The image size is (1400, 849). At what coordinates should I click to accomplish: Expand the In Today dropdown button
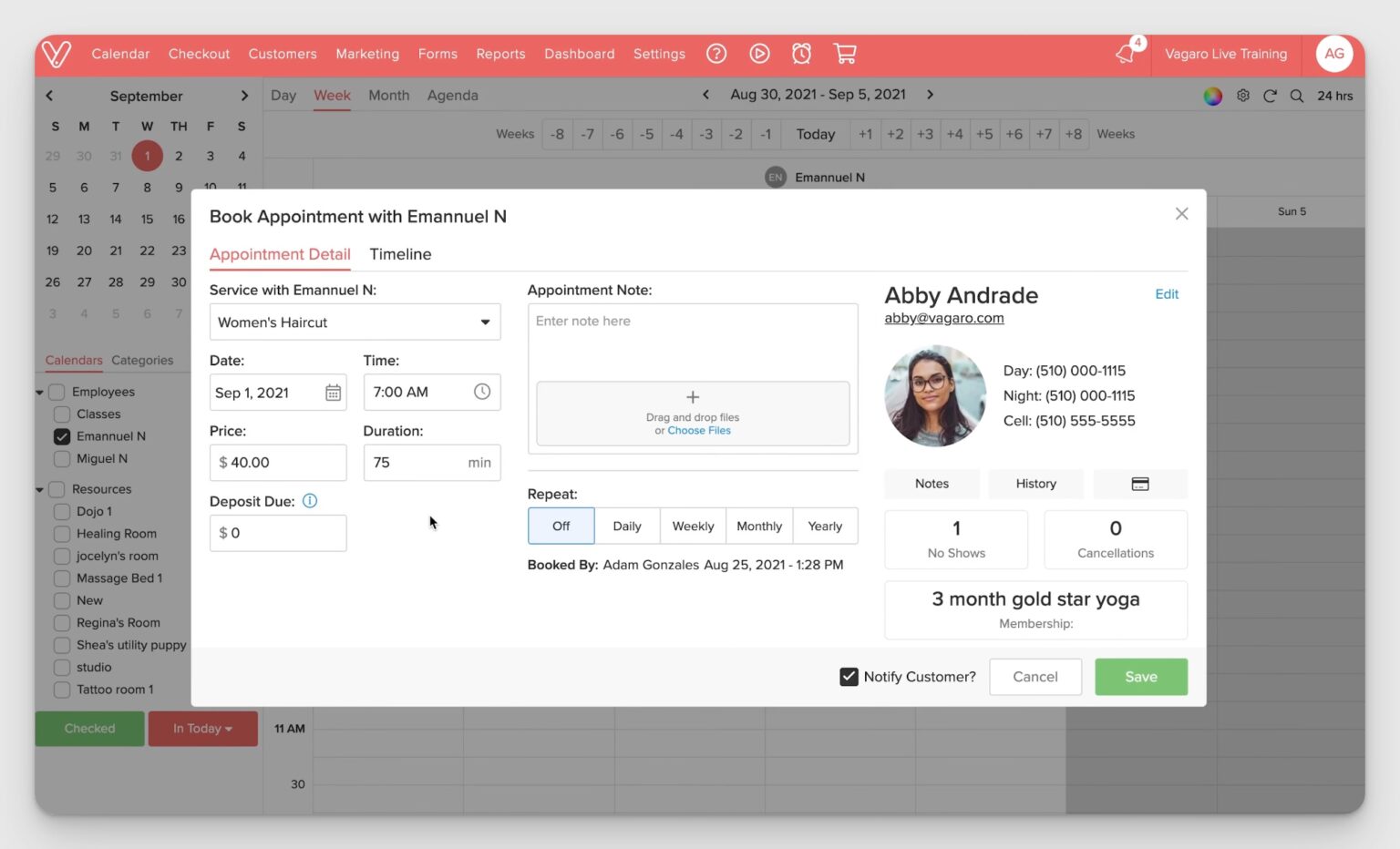[202, 729]
